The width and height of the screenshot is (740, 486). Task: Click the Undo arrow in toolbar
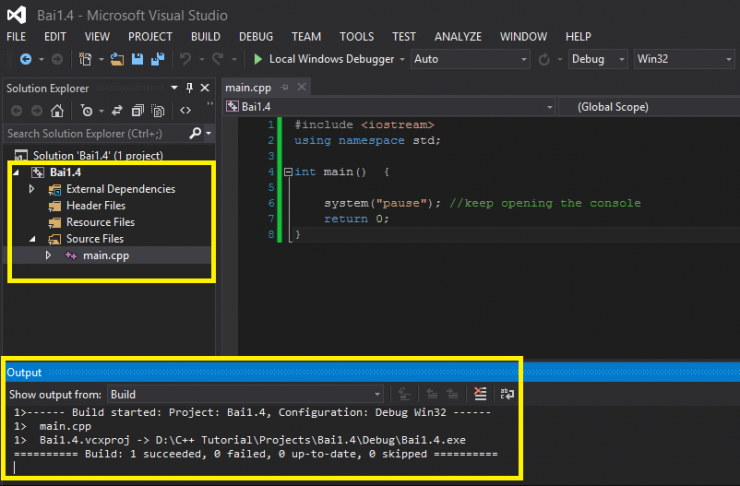185,59
